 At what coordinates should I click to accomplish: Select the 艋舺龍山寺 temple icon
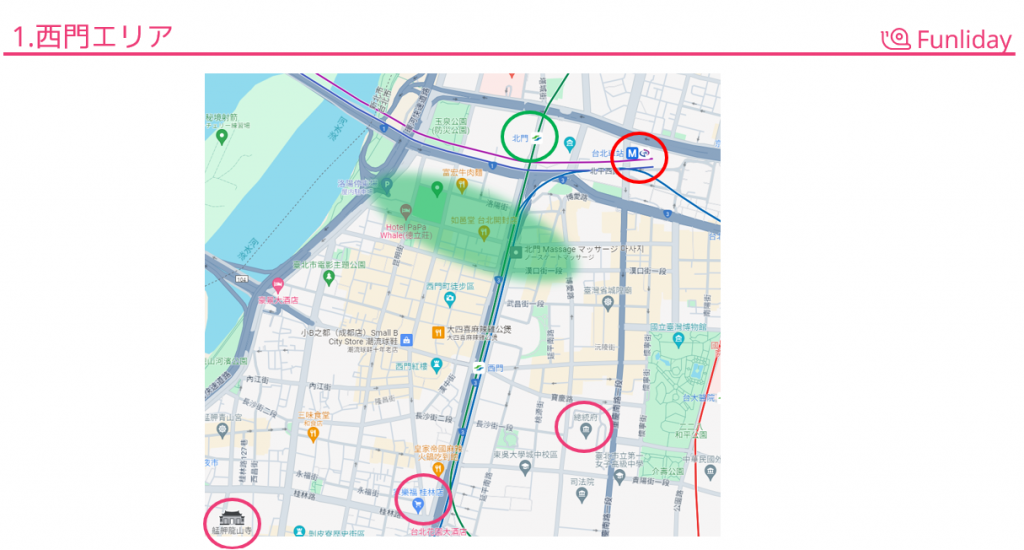[231, 516]
